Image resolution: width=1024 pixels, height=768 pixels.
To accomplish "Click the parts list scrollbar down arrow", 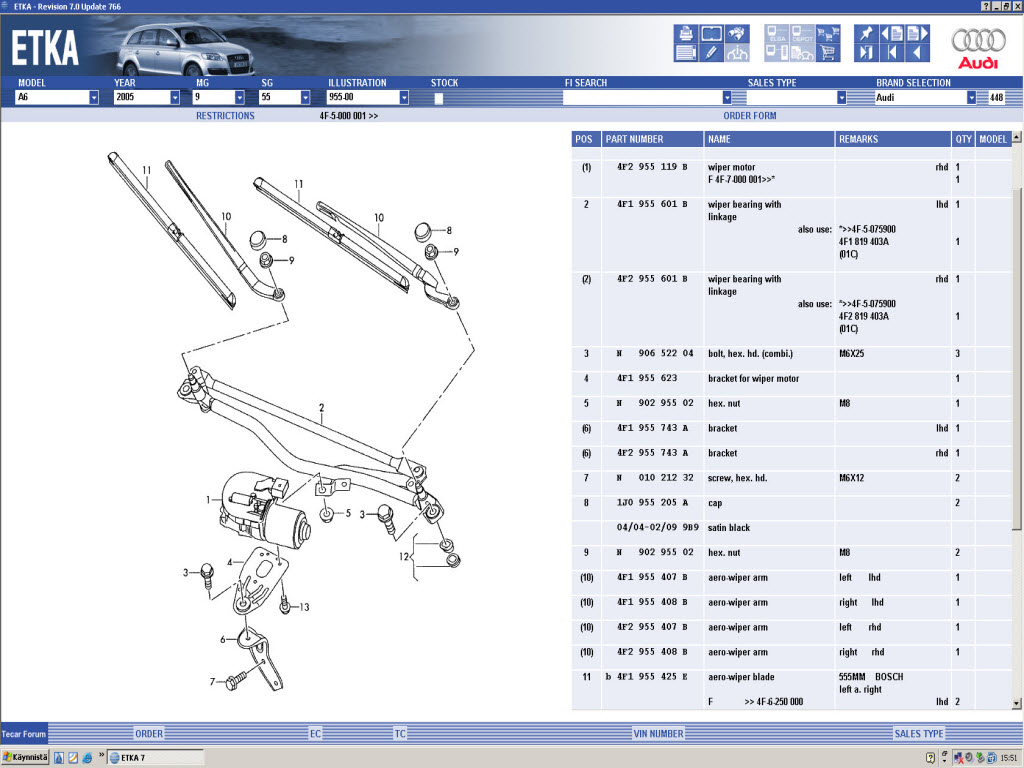I will pyautogui.click(x=1017, y=703).
